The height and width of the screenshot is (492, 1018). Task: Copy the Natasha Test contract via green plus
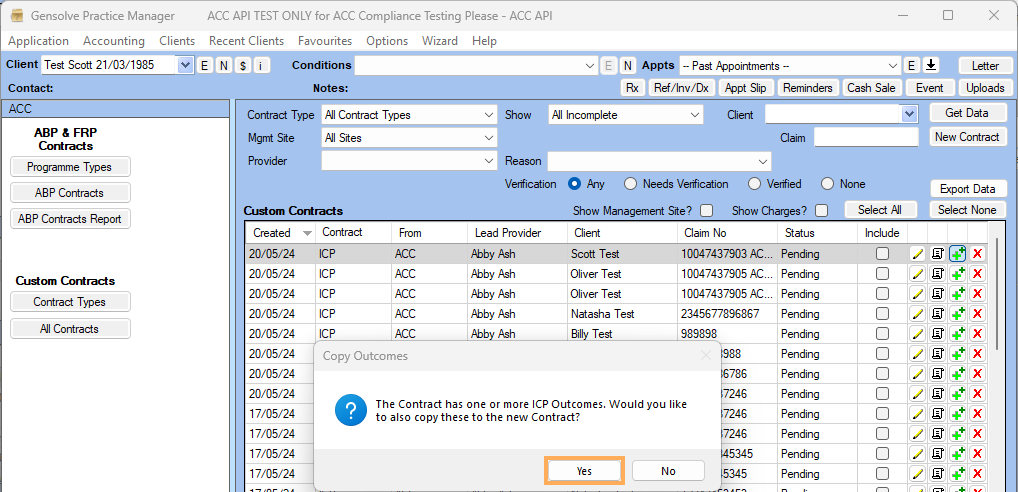pos(958,314)
